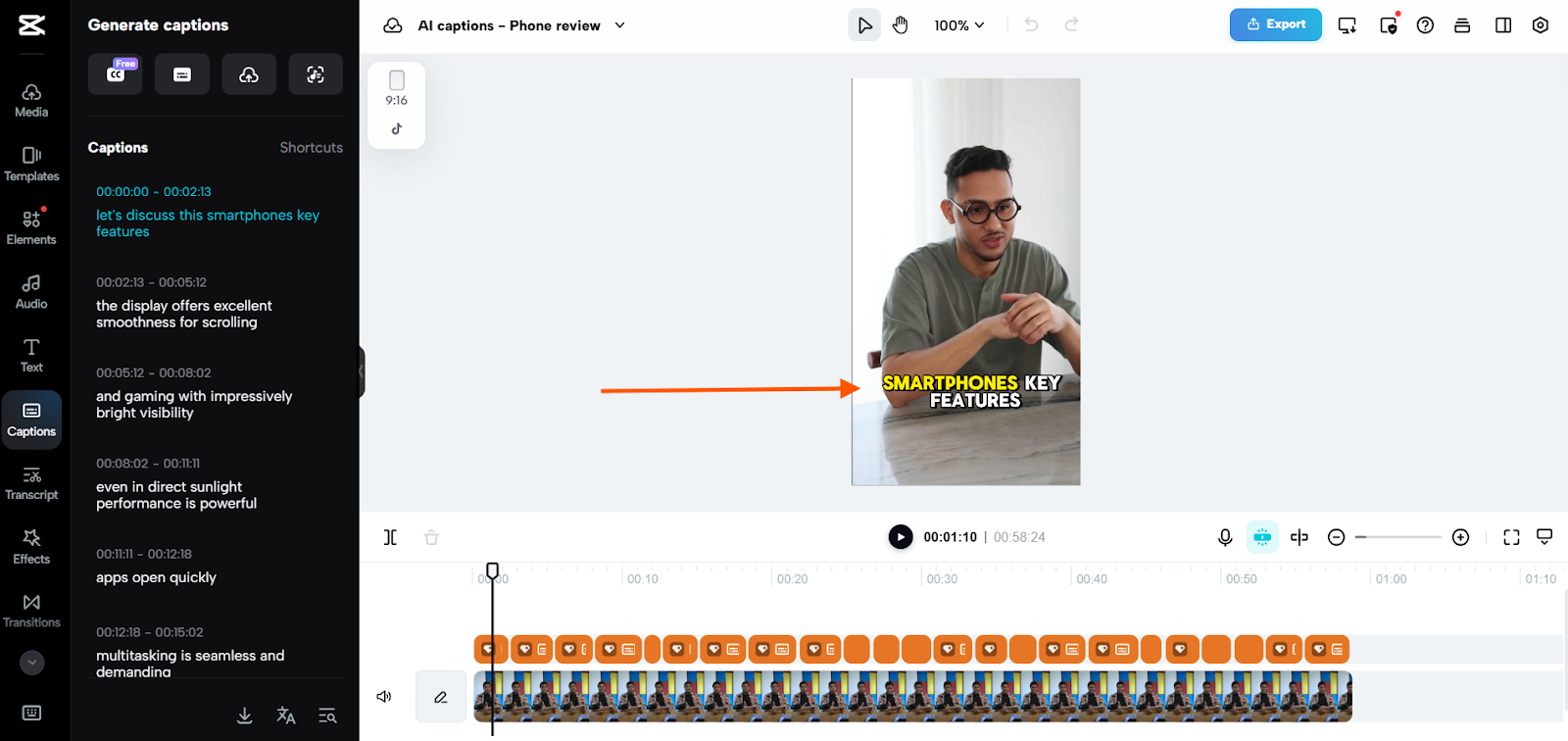Image resolution: width=1568 pixels, height=741 pixels.
Task: Click timeline ruler at 00:30
Action: [942, 579]
